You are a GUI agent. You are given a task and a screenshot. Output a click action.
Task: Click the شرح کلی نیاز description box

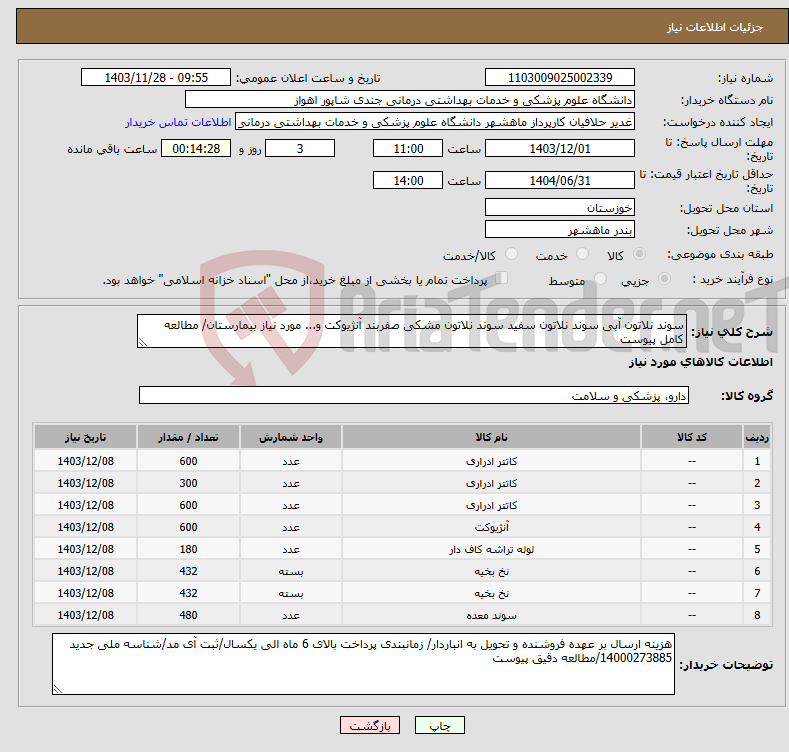tap(412, 331)
